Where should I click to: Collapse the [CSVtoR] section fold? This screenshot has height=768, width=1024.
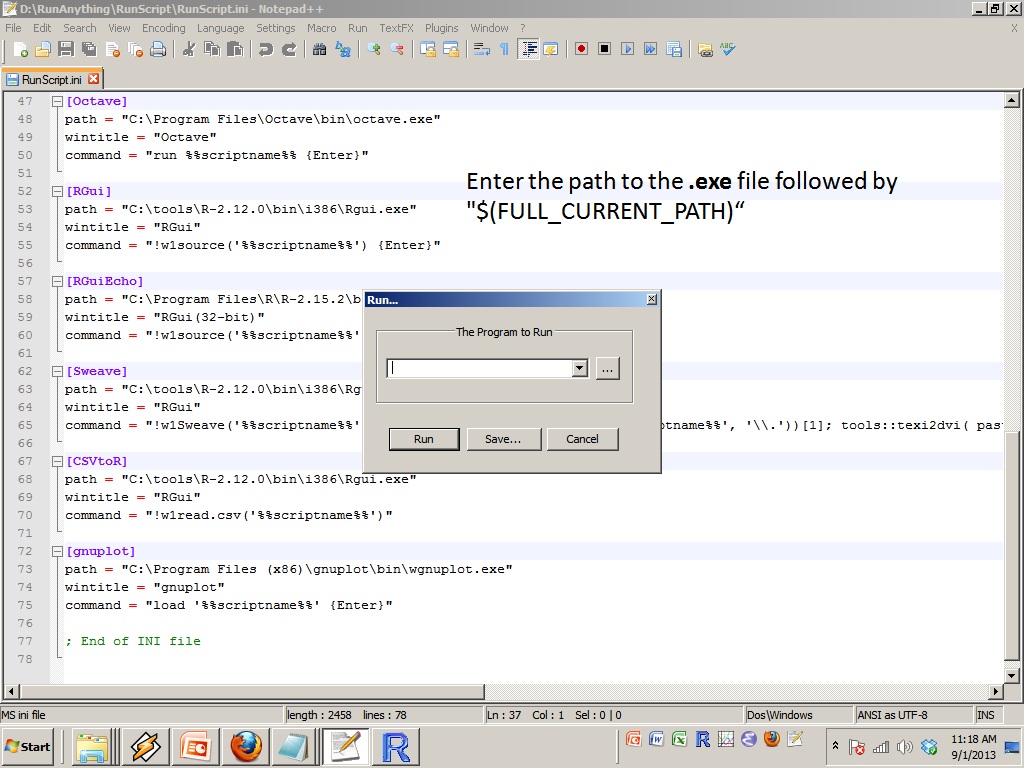click(57, 461)
